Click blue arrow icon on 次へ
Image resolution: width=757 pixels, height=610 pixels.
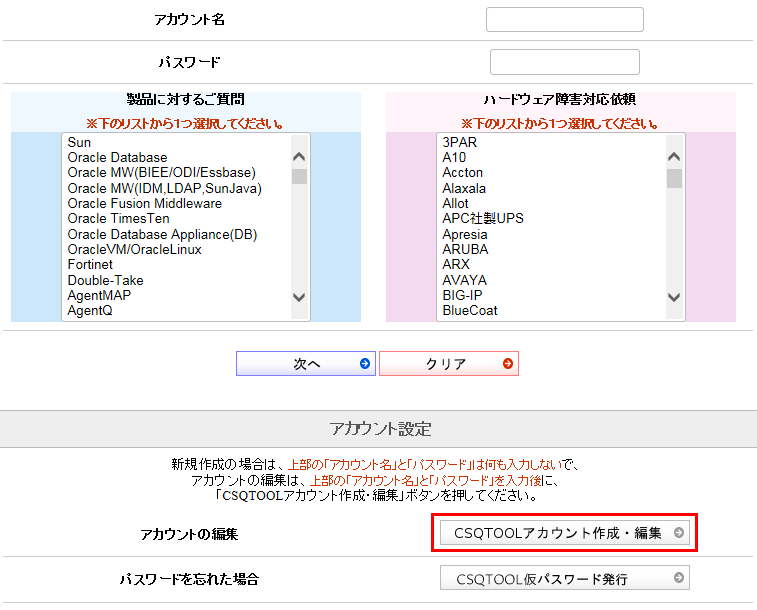click(365, 363)
